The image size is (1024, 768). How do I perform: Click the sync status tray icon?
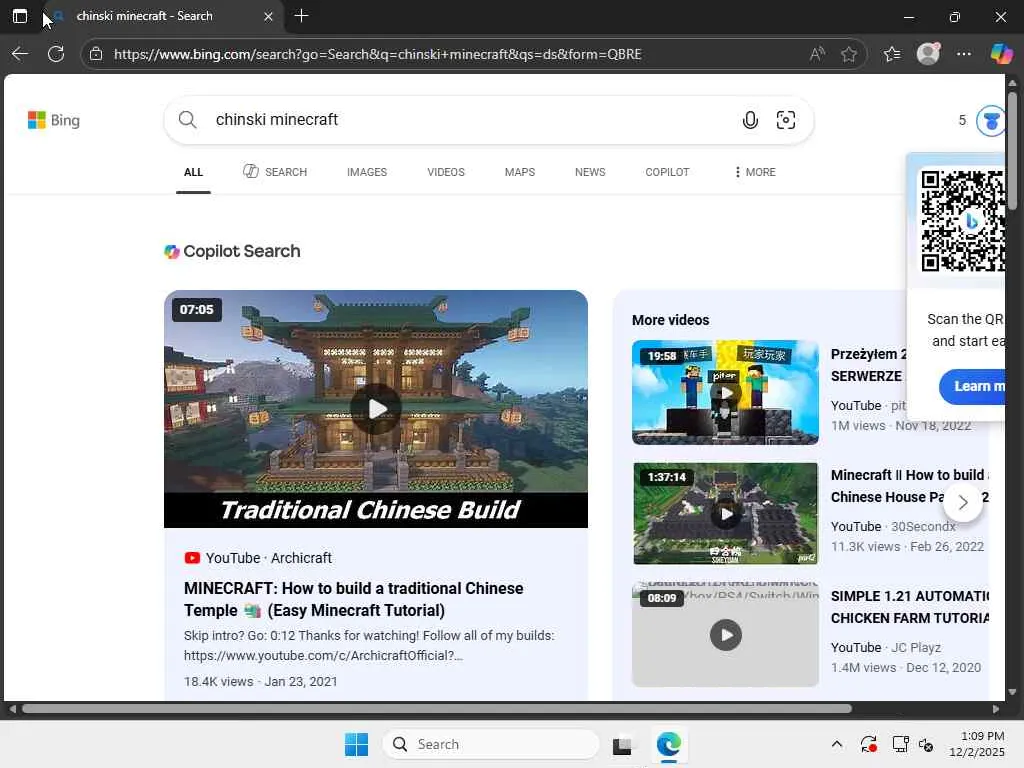click(x=868, y=744)
